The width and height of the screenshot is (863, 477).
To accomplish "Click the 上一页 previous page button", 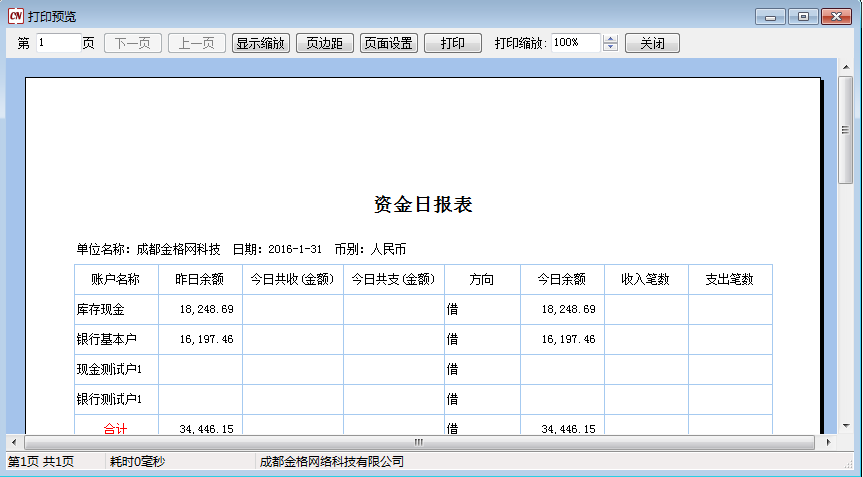I will pos(196,43).
